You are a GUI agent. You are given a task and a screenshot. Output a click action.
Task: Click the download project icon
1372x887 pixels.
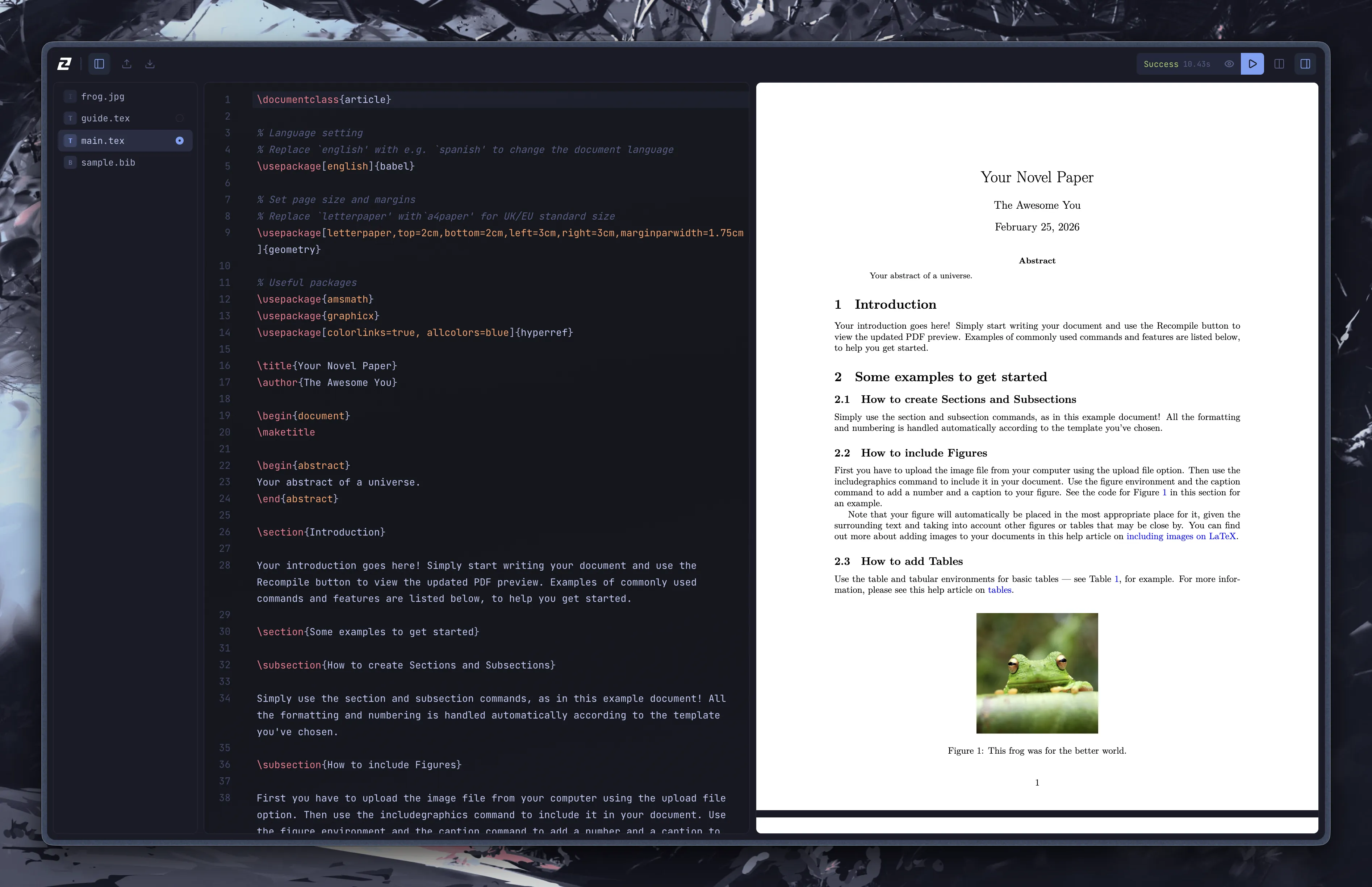pyautogui.click(x=150, y=64)
